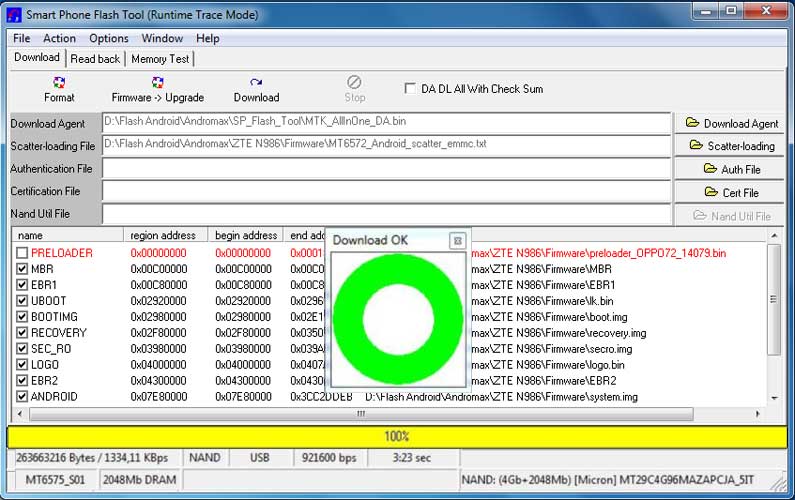Click the partition list vertical scrollbar thumb
The height and width of the screenshot is (500, 795).
point(773,299)
